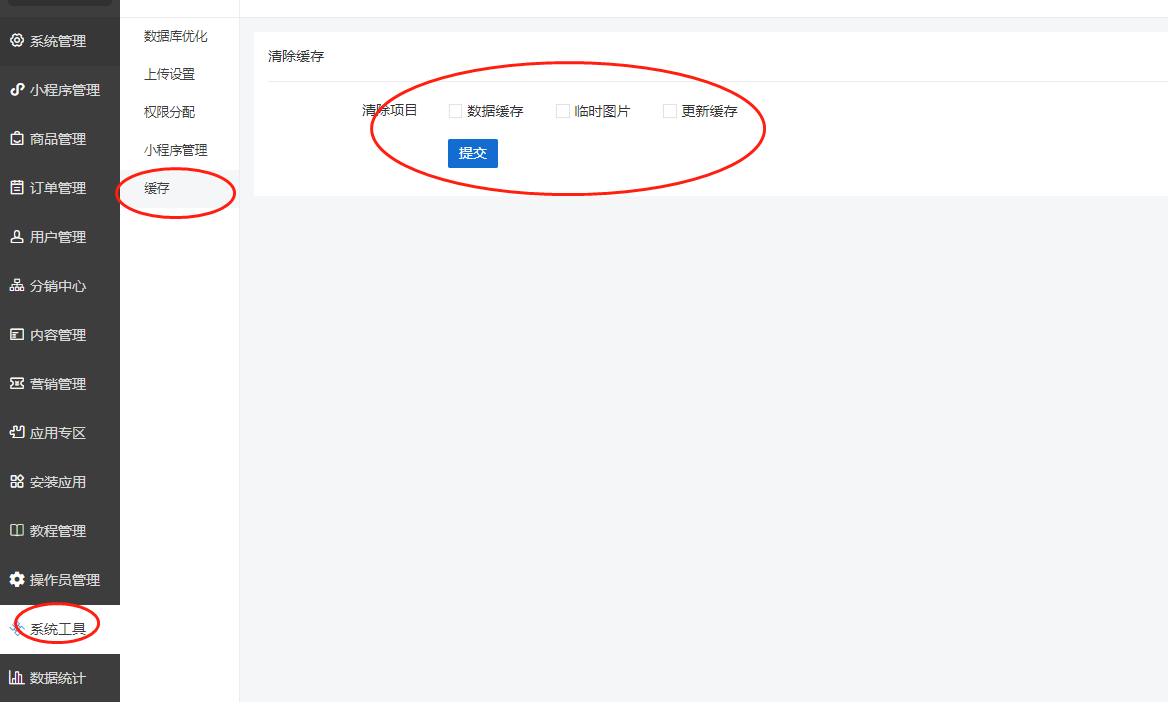Select 系统工具 in the sidebar
Viewport: 1168px width, 702px height.
[x=60, y=629]
